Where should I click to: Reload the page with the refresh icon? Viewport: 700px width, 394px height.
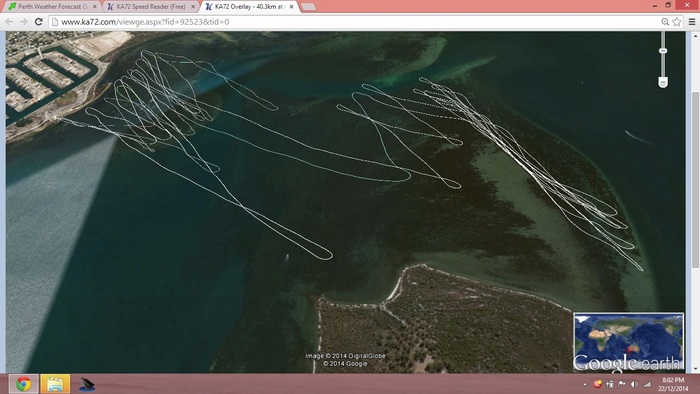coord(39,21)
